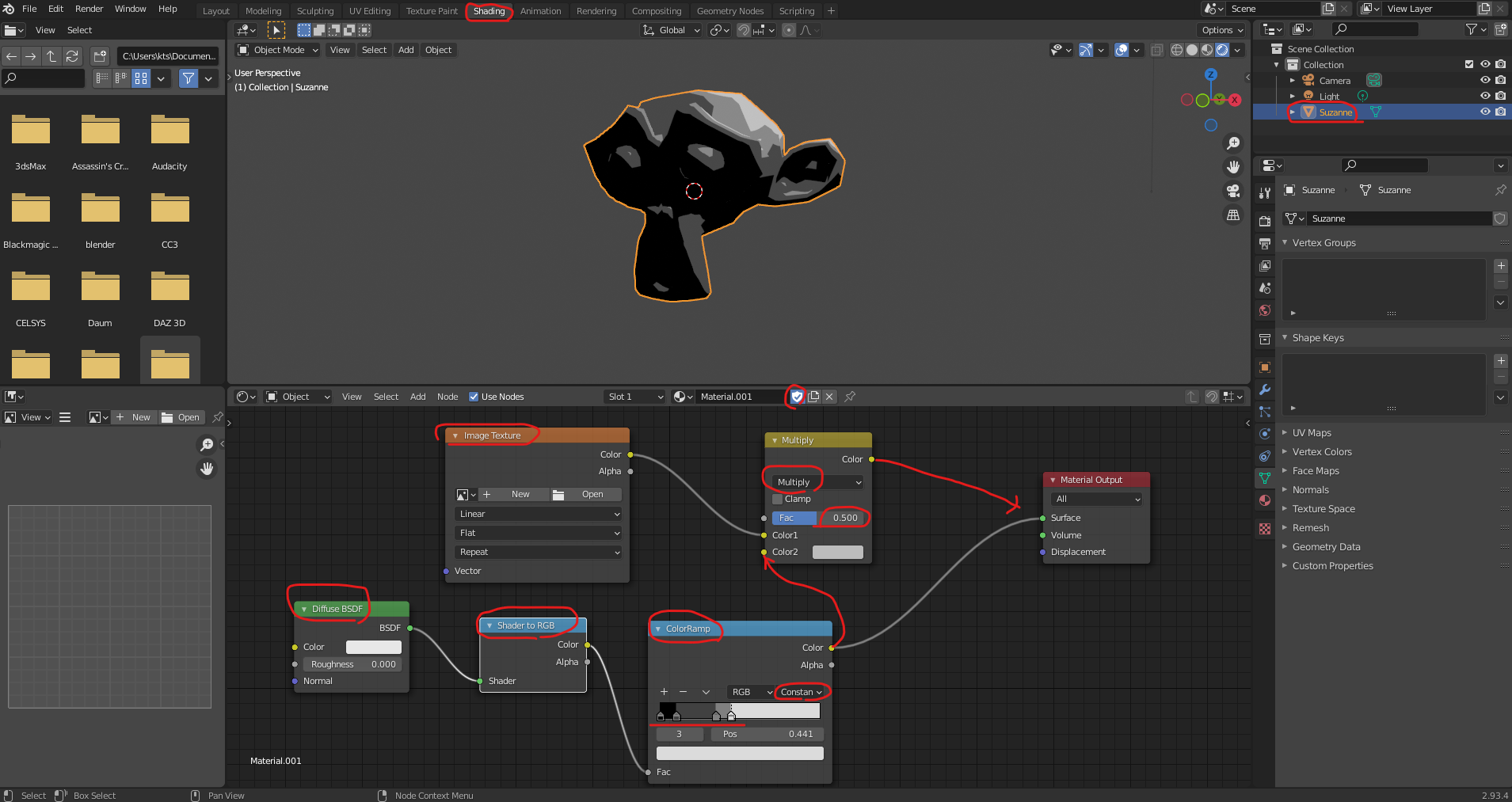The image size is (1512, 802).
Task: Click the zoom icon in image editor
Action: coord(207,445)
